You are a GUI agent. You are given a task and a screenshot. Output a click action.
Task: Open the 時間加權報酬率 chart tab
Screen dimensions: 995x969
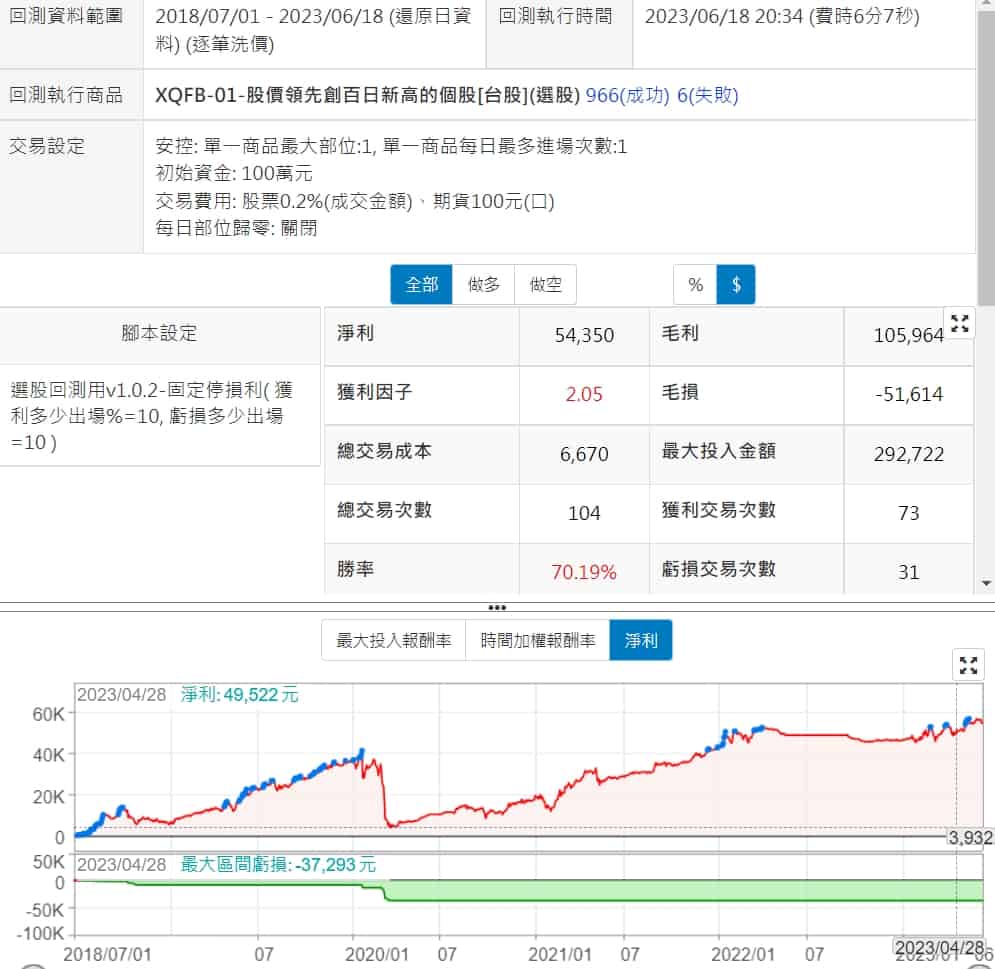[537, 641]
